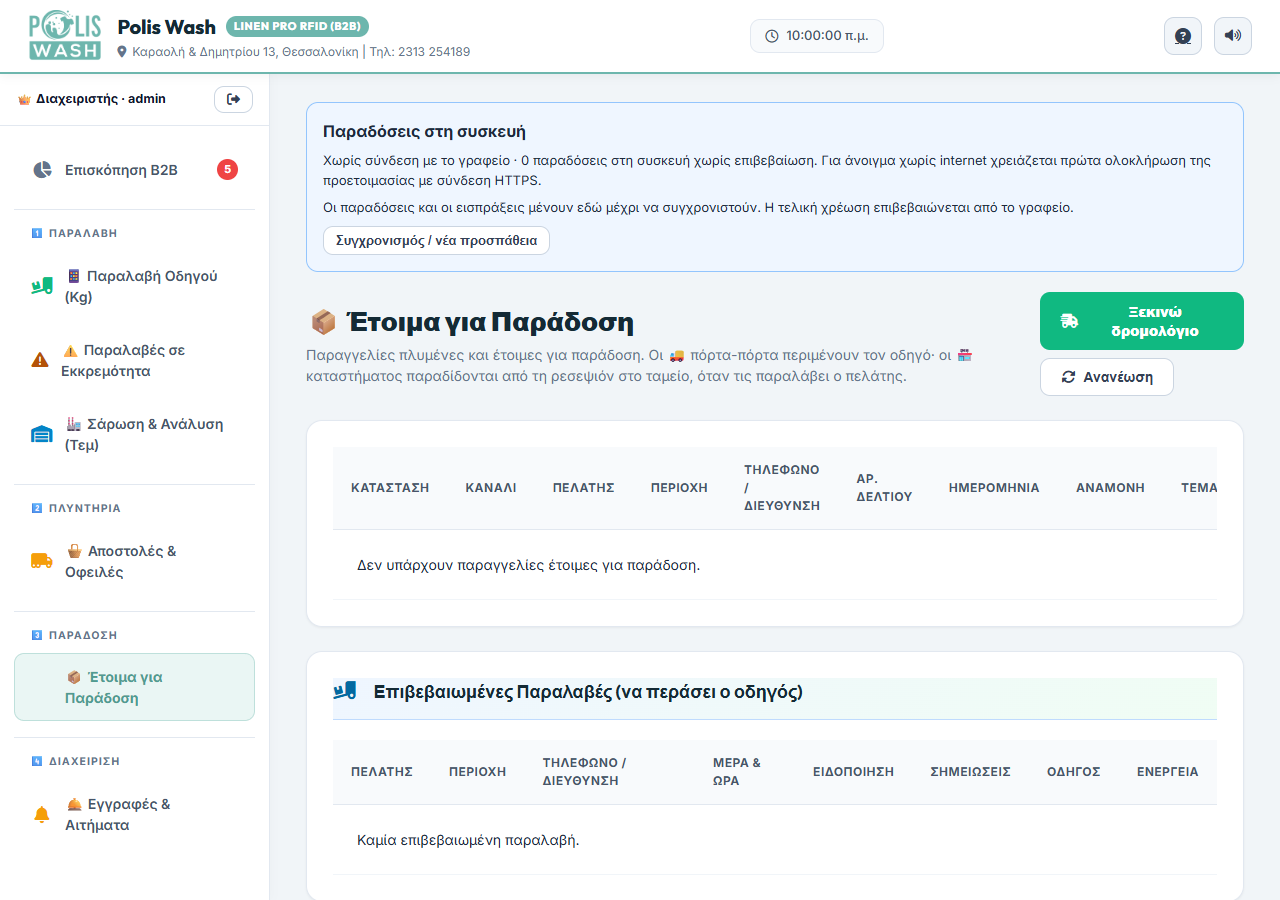Screen dimensions: 1280x900
Task: Click the bell icon for Εγγραφές & Αιτήματα
Action: (41, 815)
